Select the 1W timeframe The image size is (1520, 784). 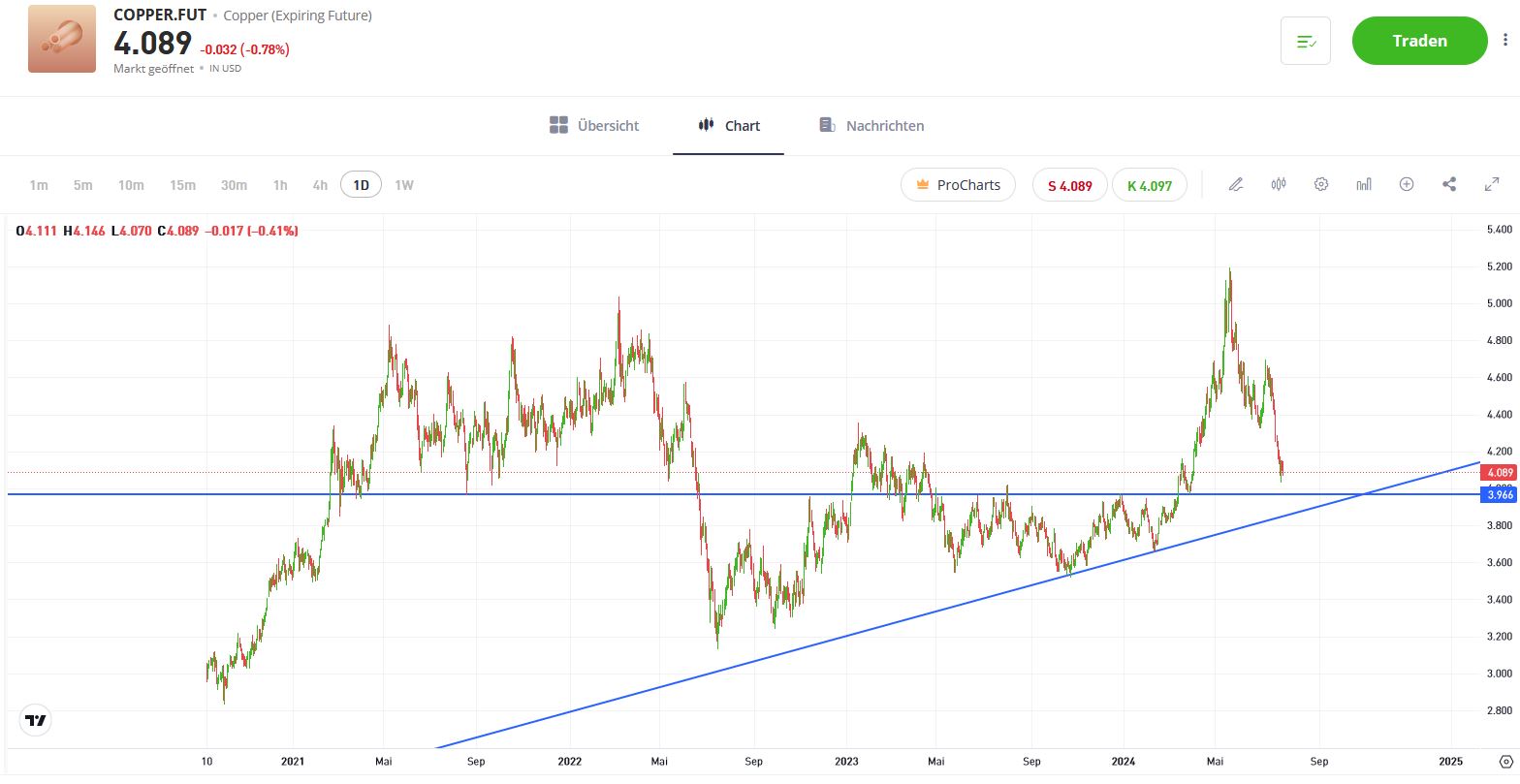pos(404,185)
